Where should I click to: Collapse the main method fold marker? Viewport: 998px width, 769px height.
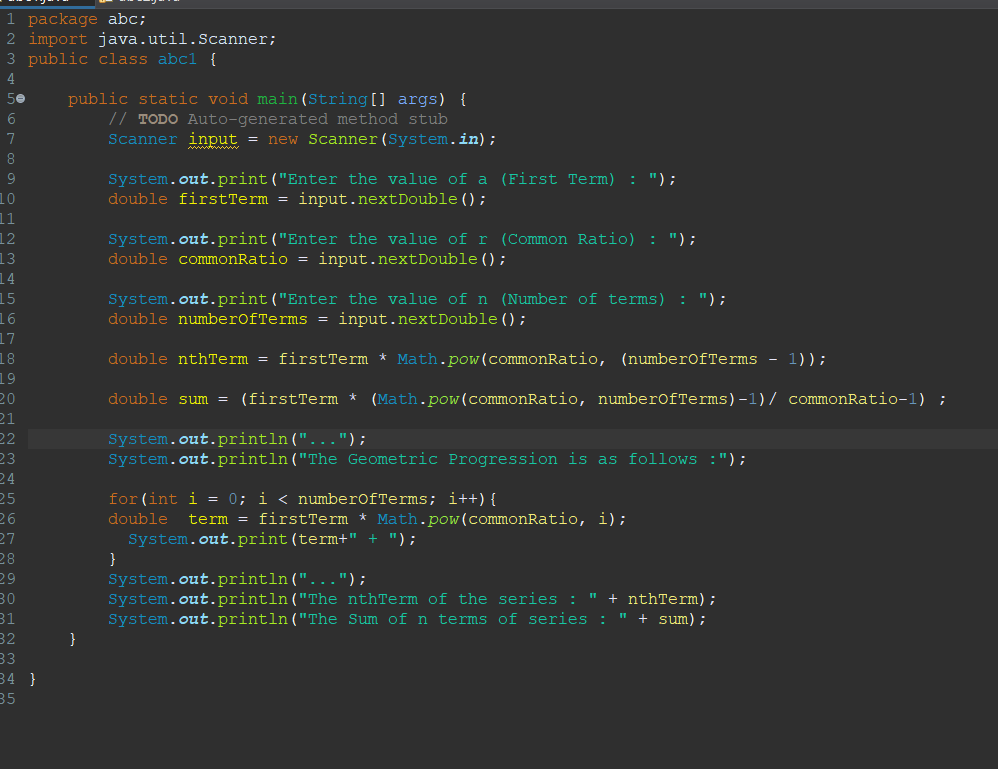click(20, 99)
